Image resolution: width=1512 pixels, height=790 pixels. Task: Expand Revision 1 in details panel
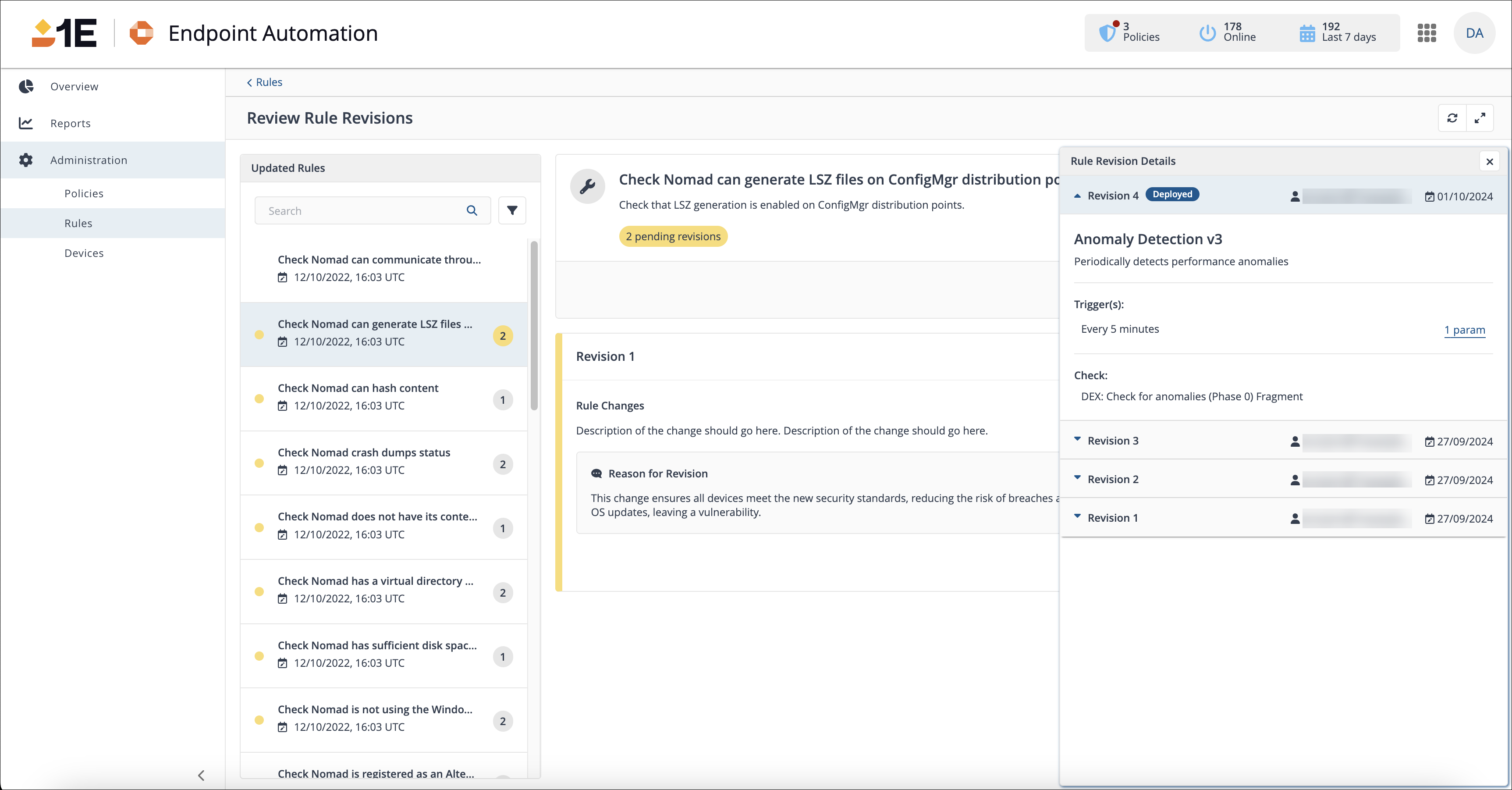pos(1077,516)
